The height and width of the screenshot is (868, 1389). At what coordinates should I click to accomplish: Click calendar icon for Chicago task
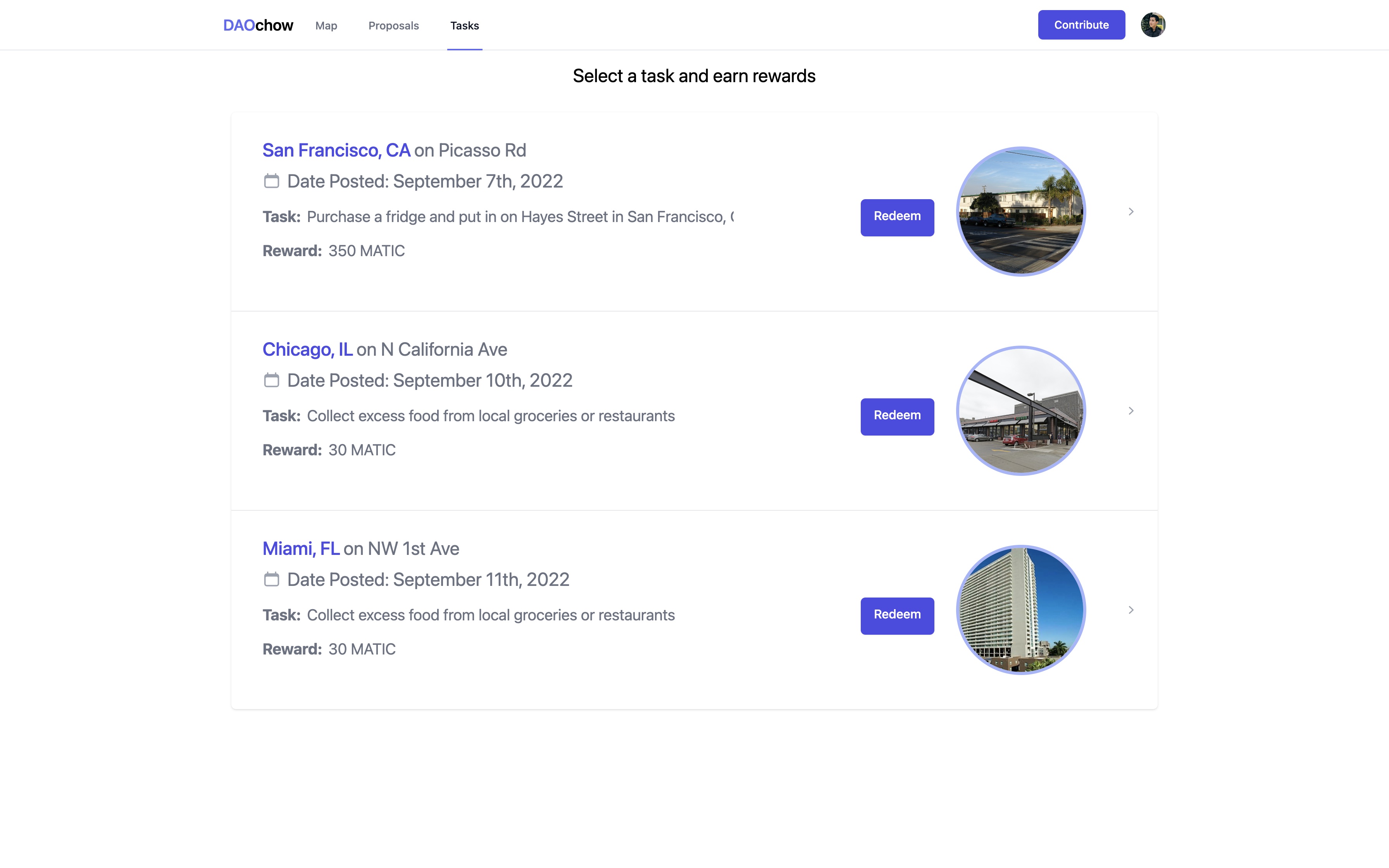272,380
